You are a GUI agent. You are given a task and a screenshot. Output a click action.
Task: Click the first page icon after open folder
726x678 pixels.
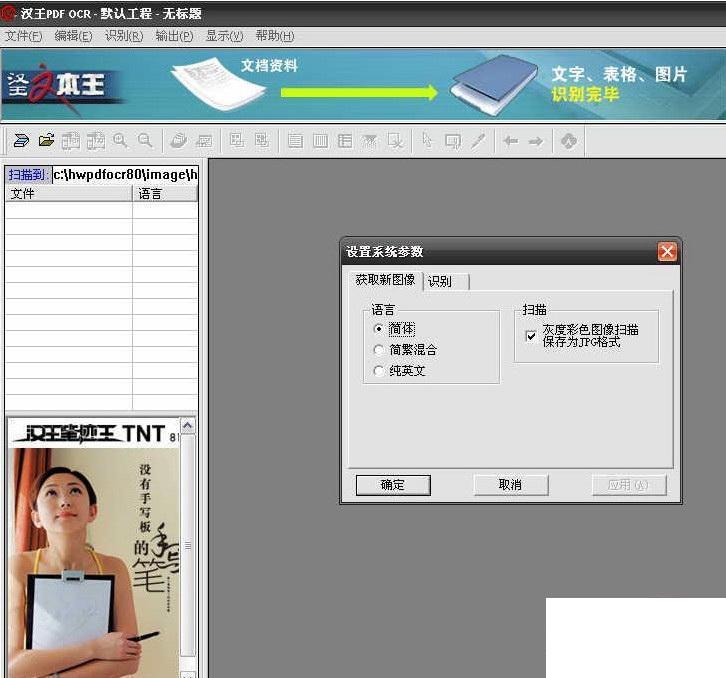[71, 140]
